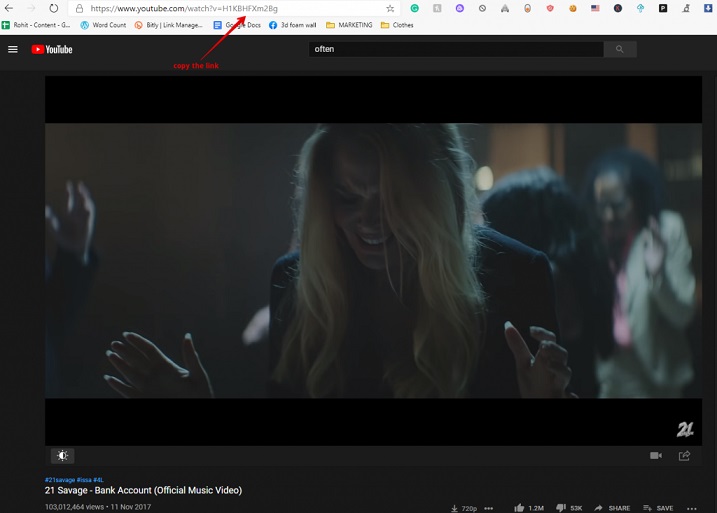The image size is (717, 513).
Task: Dislike the video with thumbs down
Action: (561, 508)
